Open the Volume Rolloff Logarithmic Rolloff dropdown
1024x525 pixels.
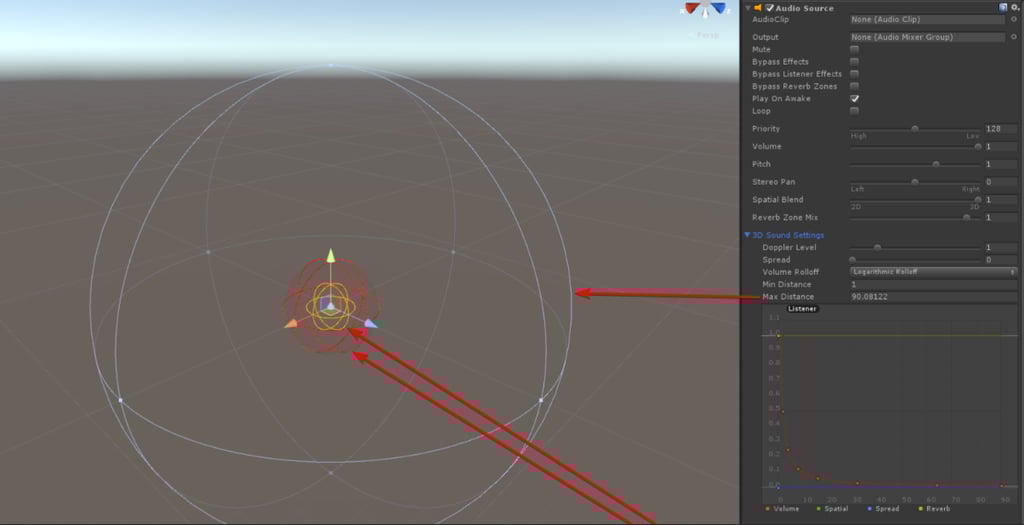point(933,272)
